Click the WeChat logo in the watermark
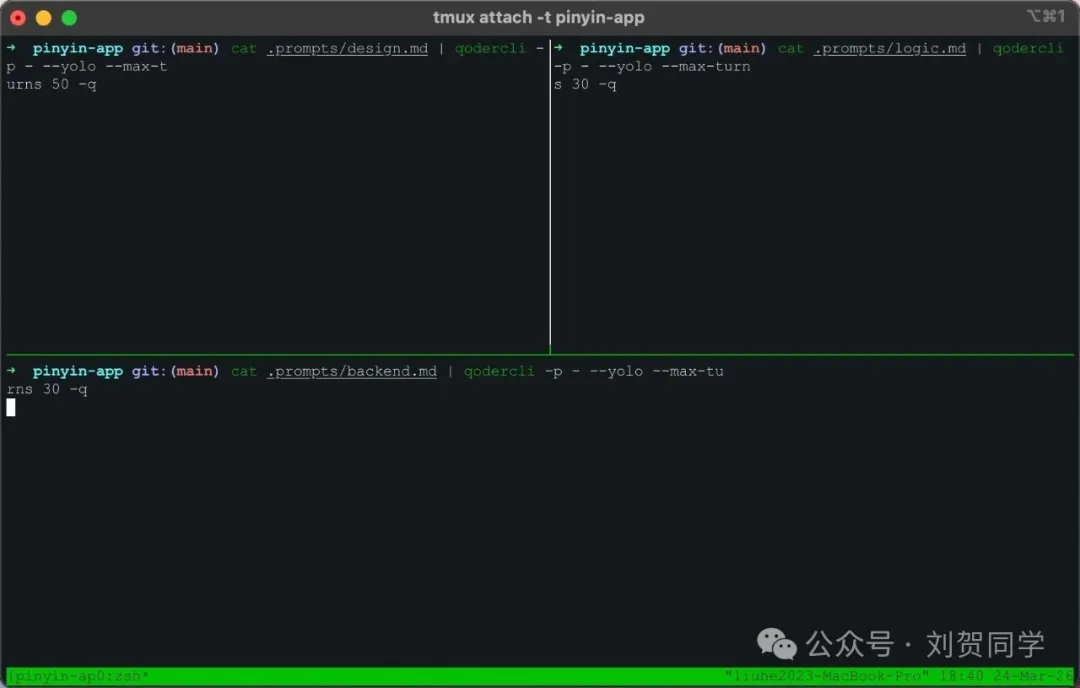 coord(777,643)
